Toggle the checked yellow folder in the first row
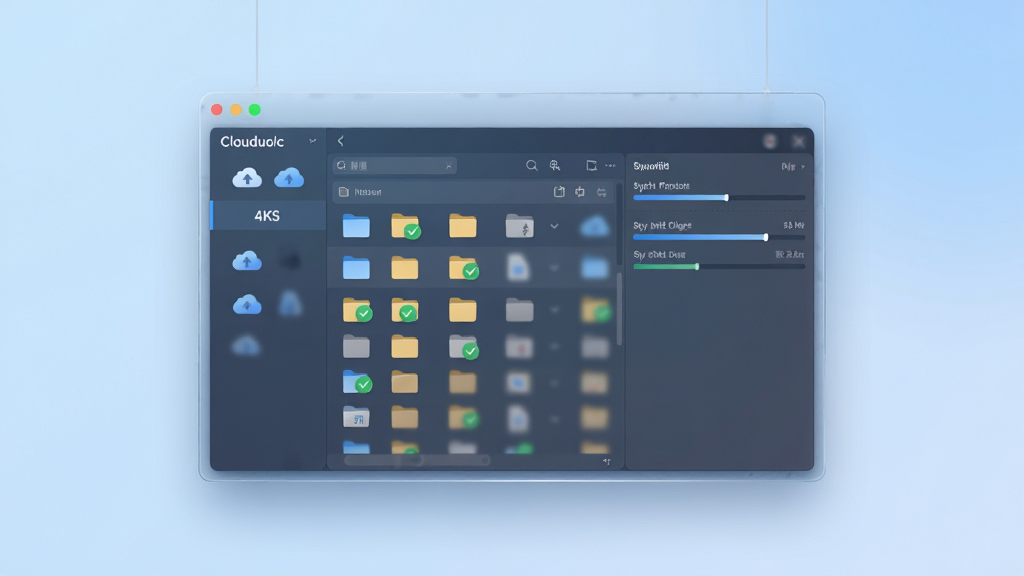This screenshot has height=576, width=1024. coord(406,226)
